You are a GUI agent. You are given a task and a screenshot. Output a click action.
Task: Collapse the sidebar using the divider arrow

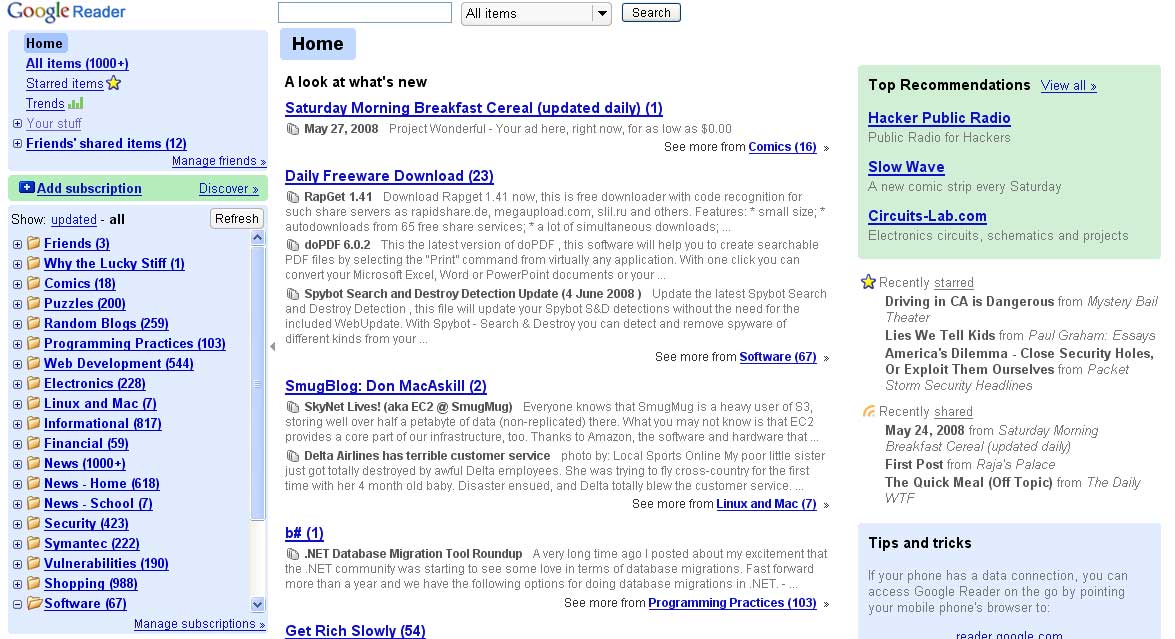tap(273, 346)
